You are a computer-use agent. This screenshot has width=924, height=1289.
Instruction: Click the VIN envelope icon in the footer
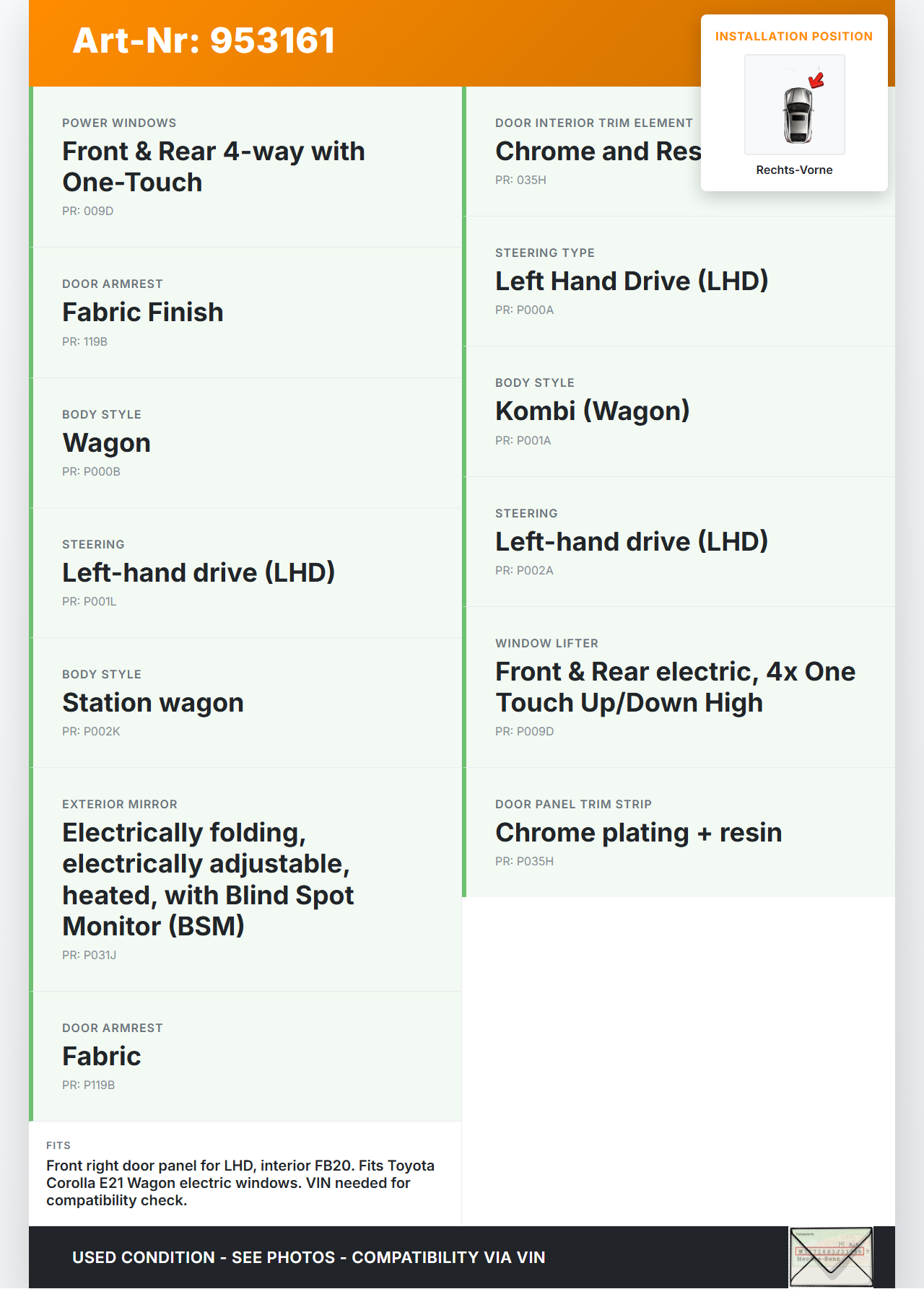(x=831, y=1257)
